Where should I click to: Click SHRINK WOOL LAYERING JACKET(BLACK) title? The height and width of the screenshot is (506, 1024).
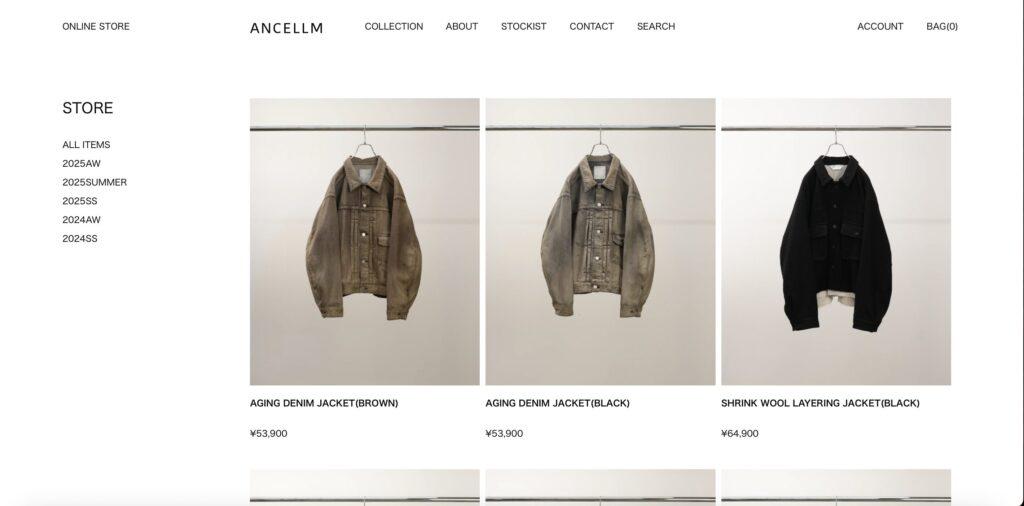pyautogui.click(x=820, y=403)
